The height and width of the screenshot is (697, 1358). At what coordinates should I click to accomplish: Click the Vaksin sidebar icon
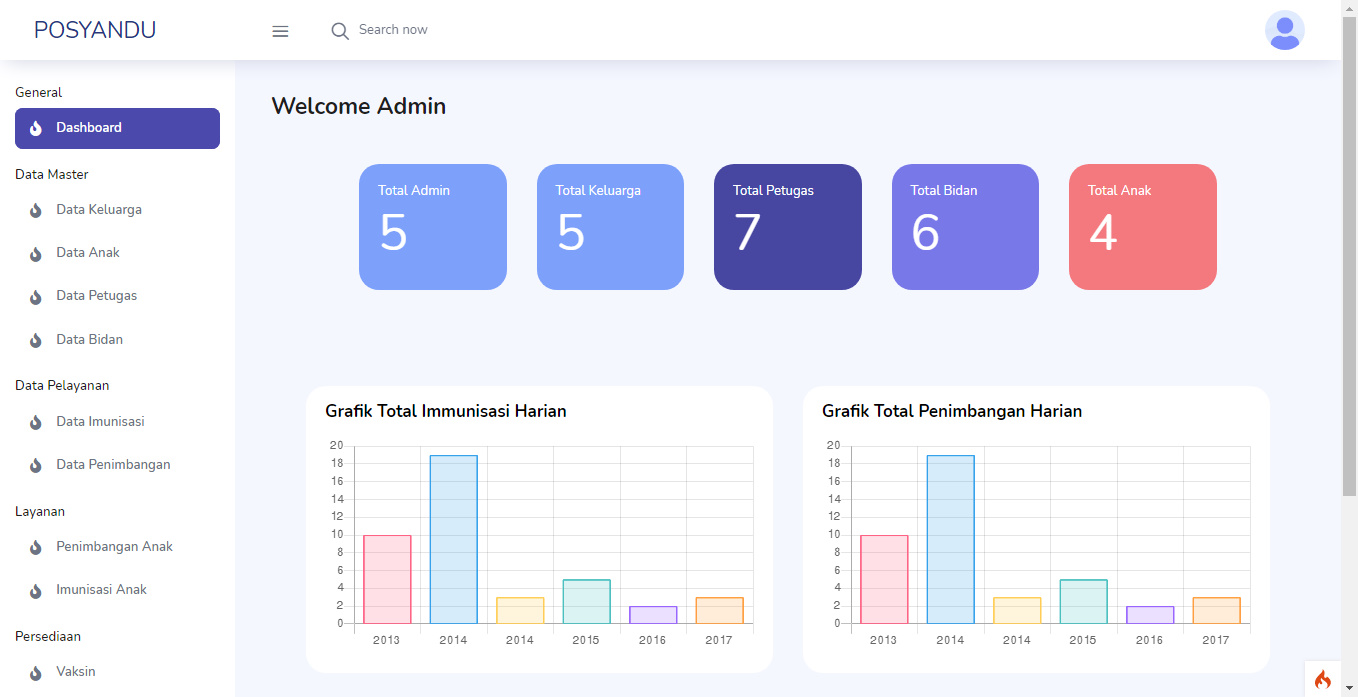pos(37,671)
